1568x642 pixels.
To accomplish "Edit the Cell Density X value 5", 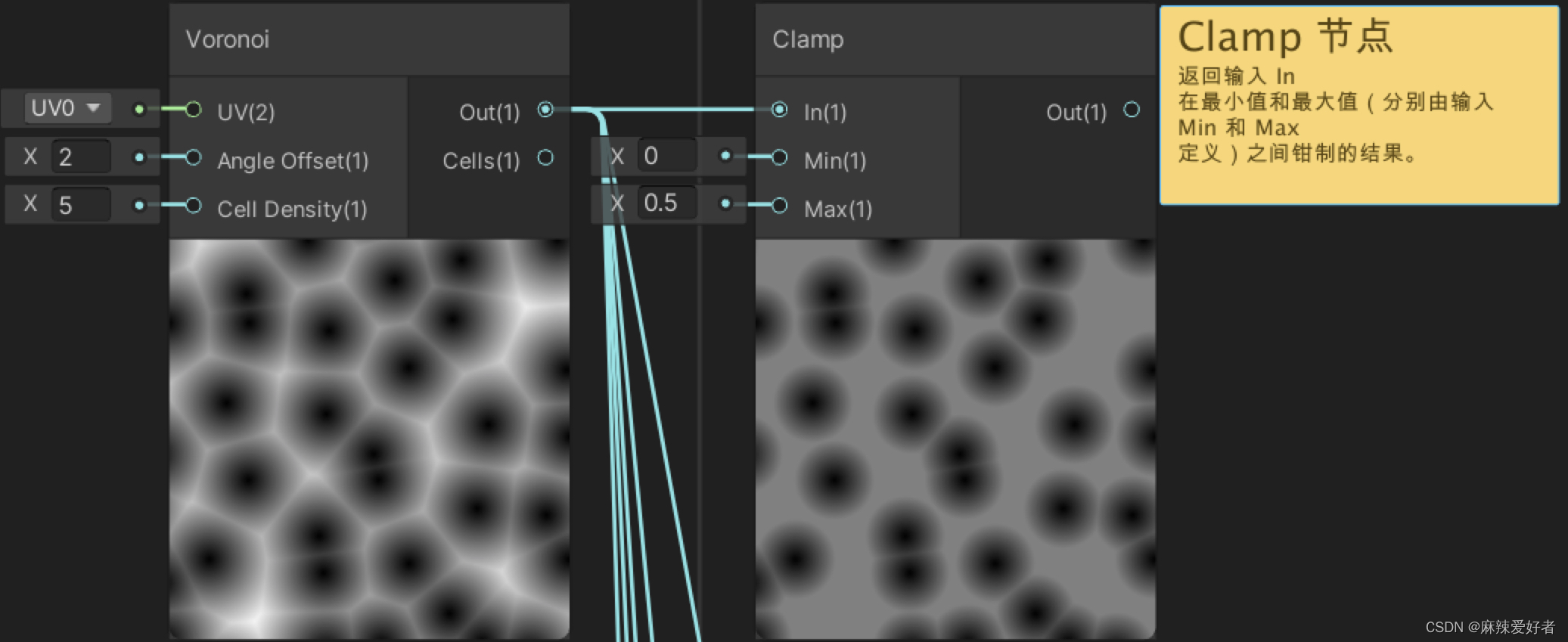I will (81, 204).
